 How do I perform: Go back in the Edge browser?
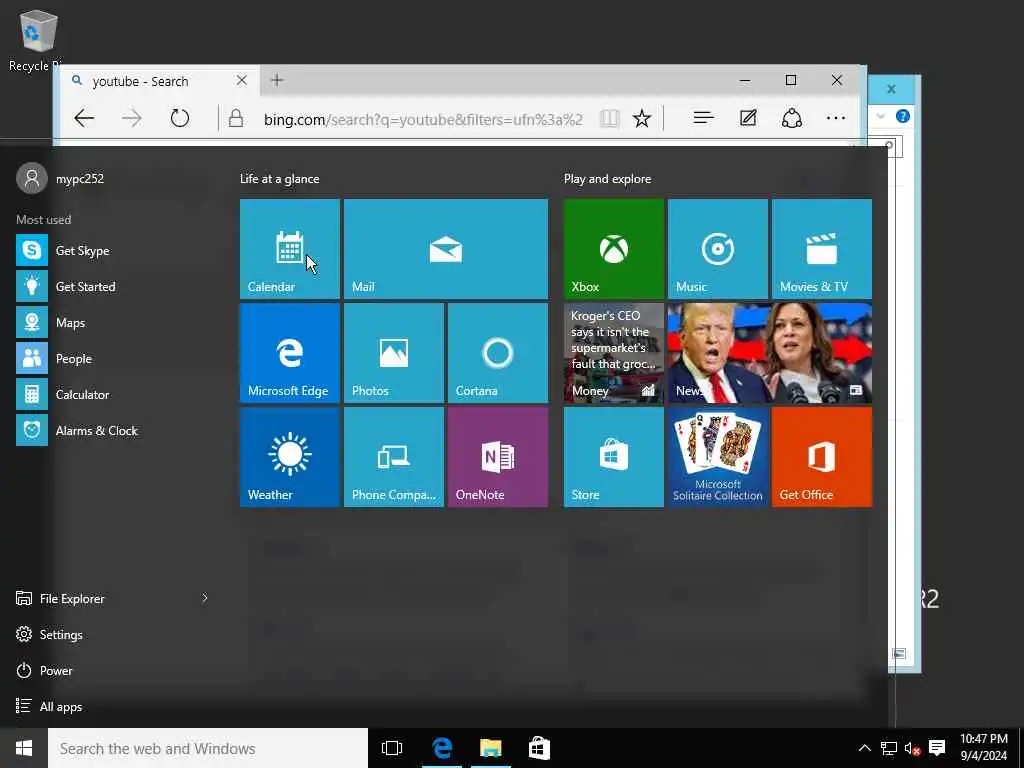tap(84, 118)
